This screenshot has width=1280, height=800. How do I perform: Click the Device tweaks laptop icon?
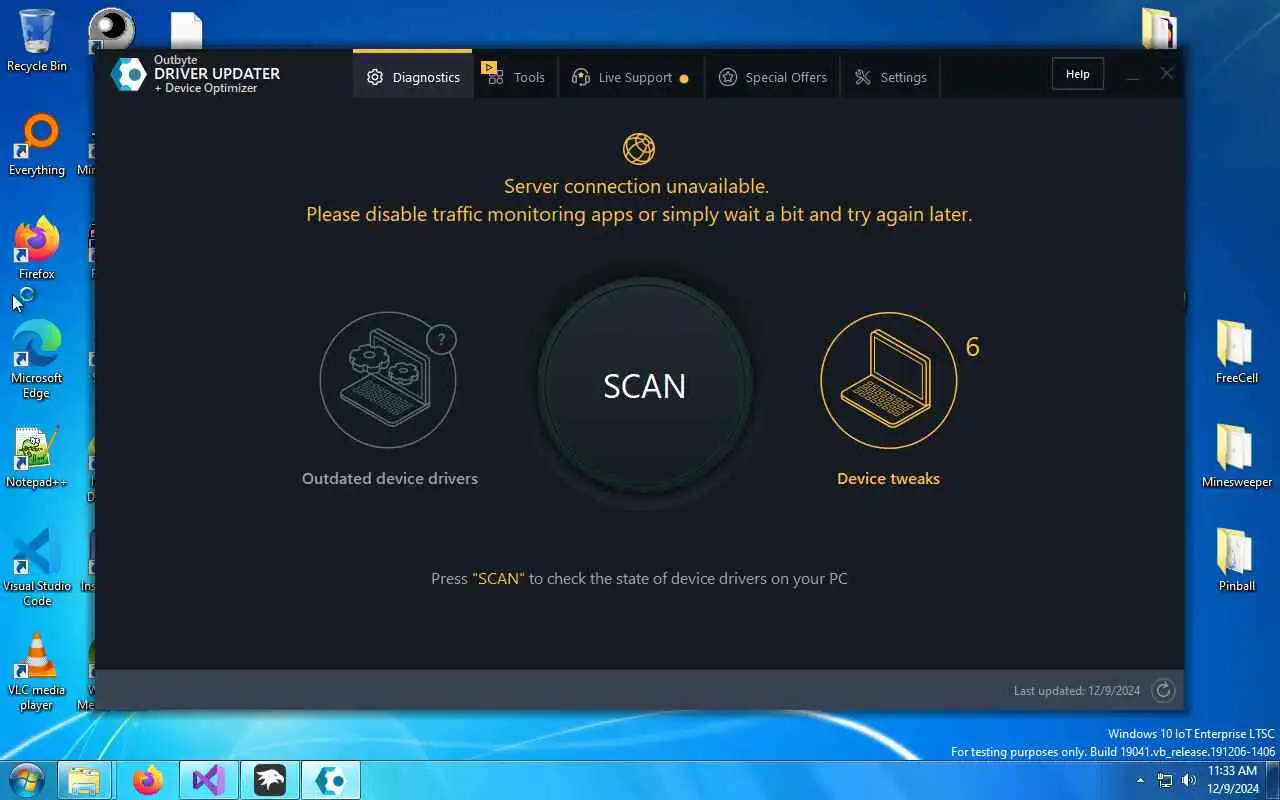click(x=888, y=380)
